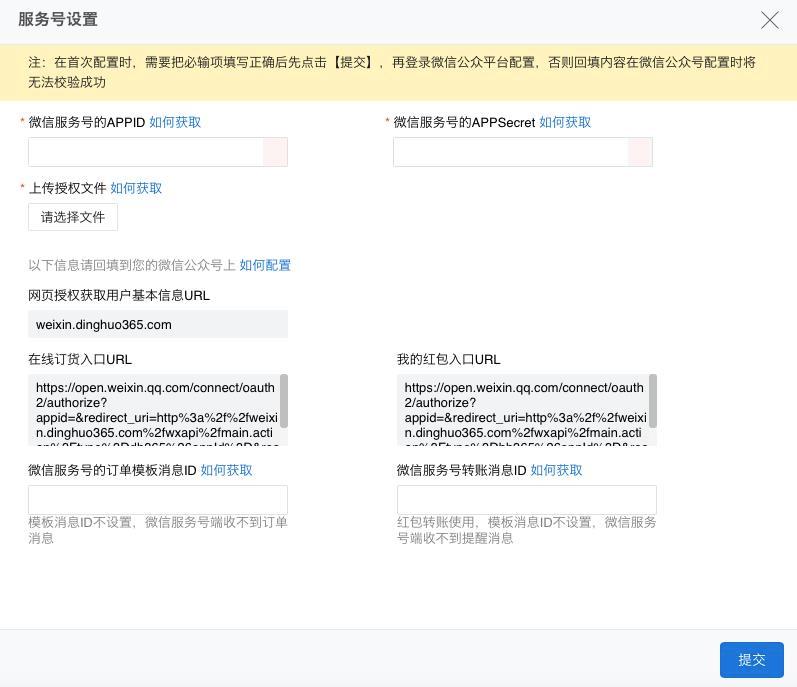Click scrollbar of 在线订货入口URL box

[x=284, y=401]
